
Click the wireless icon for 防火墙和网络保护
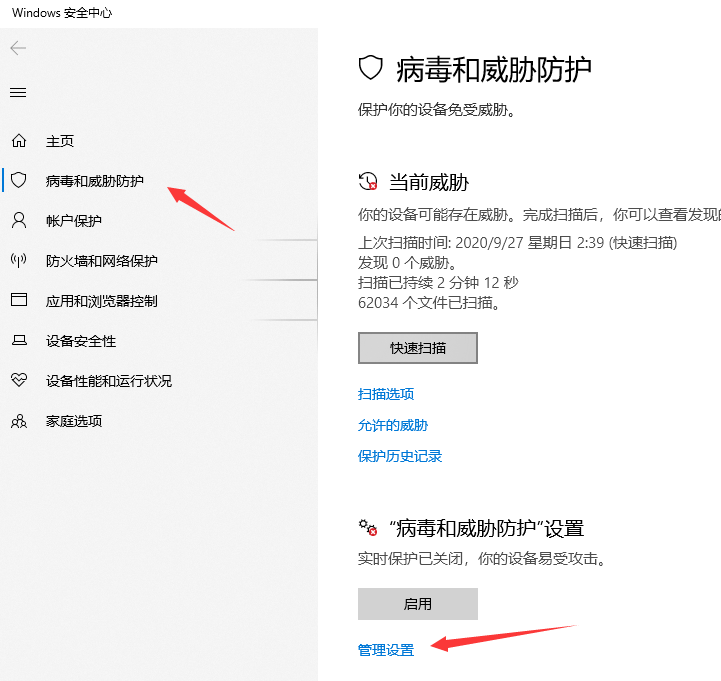pos(18,261)
